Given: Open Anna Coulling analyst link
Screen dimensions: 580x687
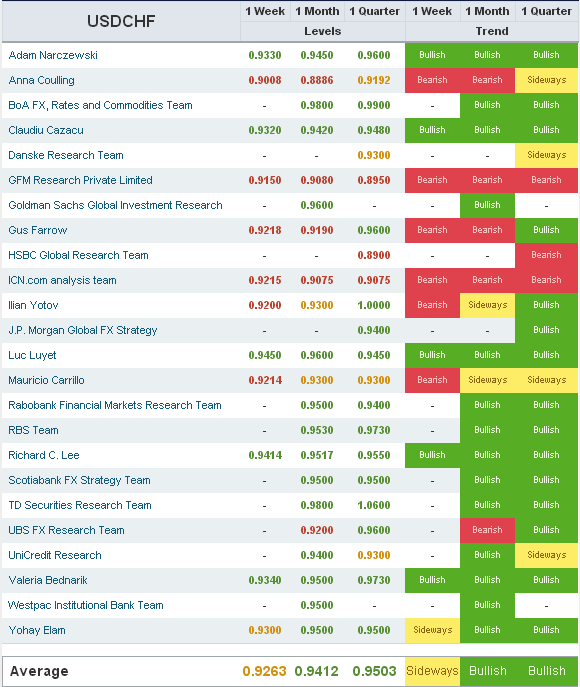Looking at the screenshot, I should (42, 80).
